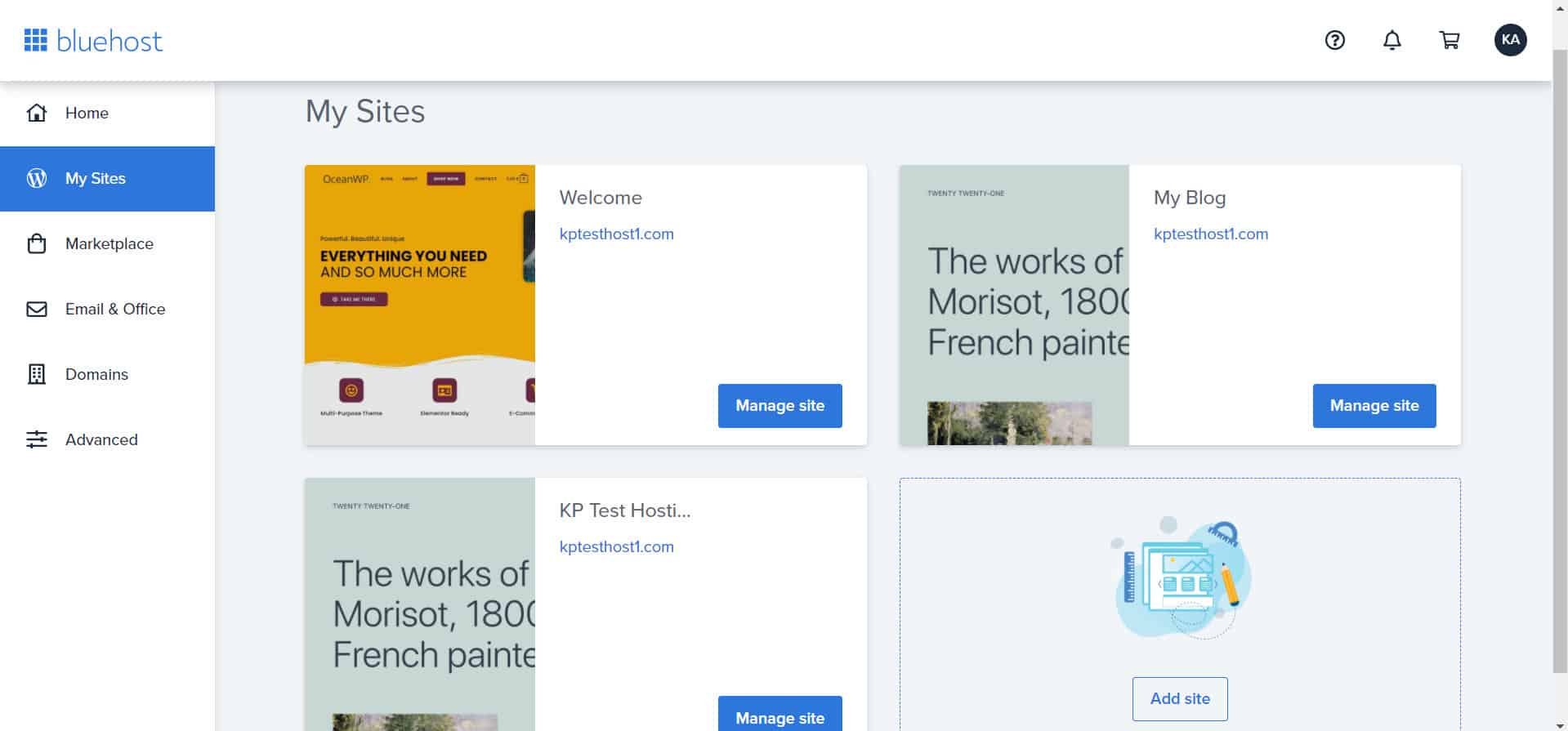Click the My Blog site thumbnail
This screenshot has height=731, width=1568.
[x=1014, y=305]
